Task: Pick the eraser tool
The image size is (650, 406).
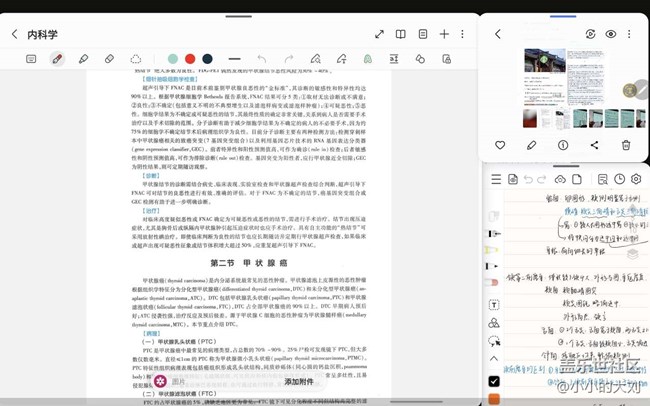Action: click(109, 59)
